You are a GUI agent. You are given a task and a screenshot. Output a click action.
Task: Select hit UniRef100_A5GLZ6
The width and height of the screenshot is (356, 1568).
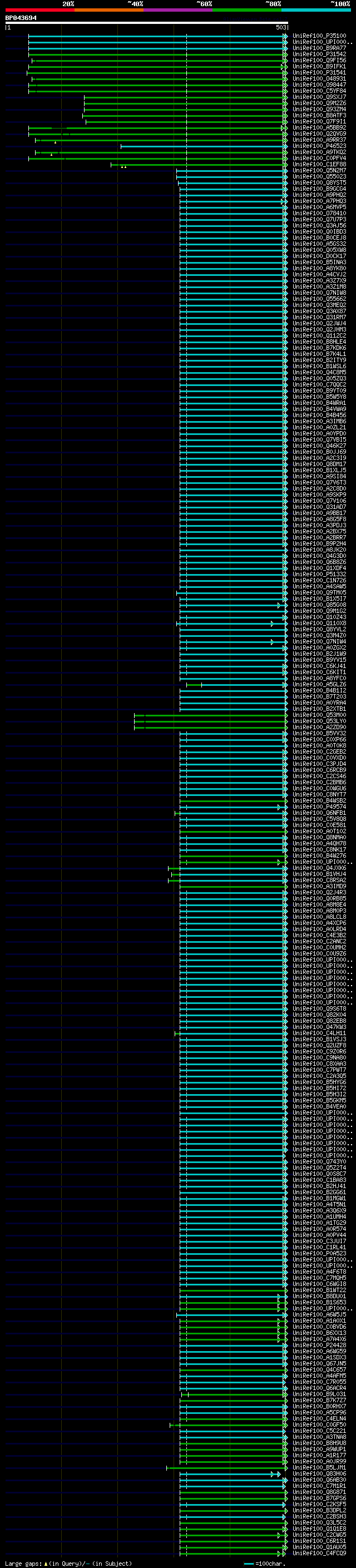tap(319, 684)
